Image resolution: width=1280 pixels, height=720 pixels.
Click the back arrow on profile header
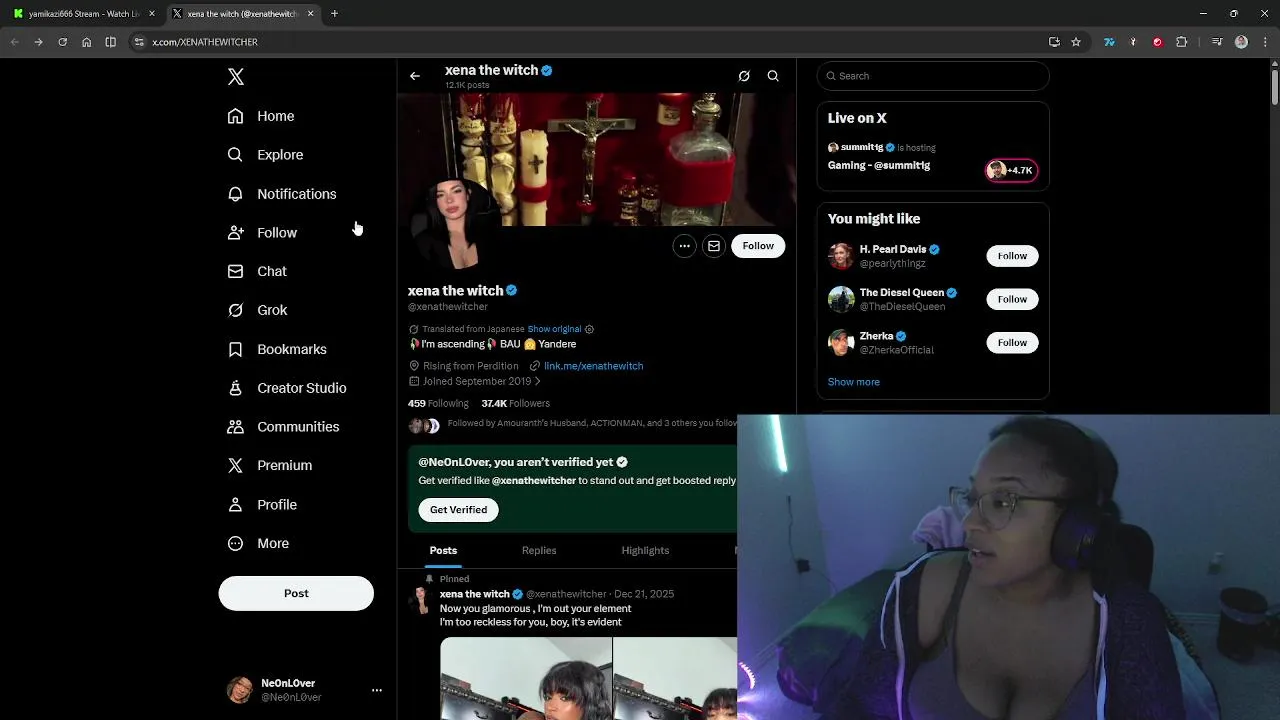(415, 76)
